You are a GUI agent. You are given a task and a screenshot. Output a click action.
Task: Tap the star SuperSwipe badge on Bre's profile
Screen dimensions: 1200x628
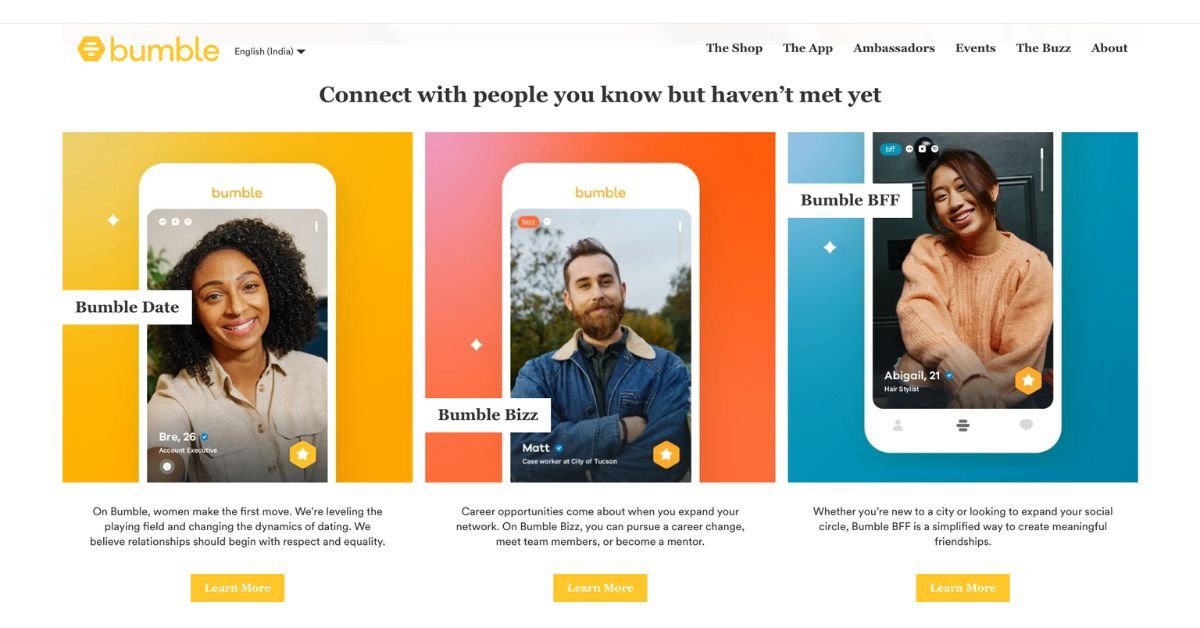tap(303, 455)
